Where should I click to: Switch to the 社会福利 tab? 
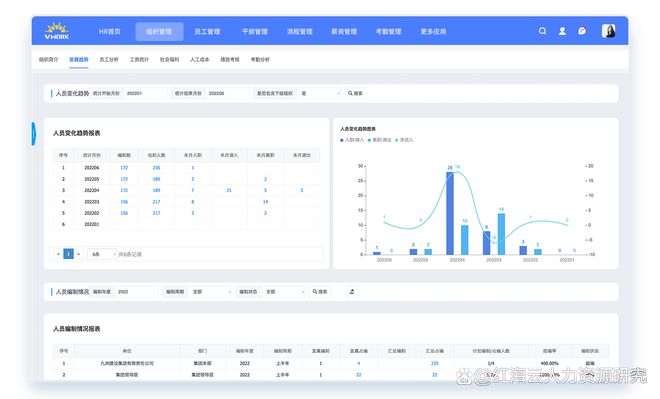(169, 59)
